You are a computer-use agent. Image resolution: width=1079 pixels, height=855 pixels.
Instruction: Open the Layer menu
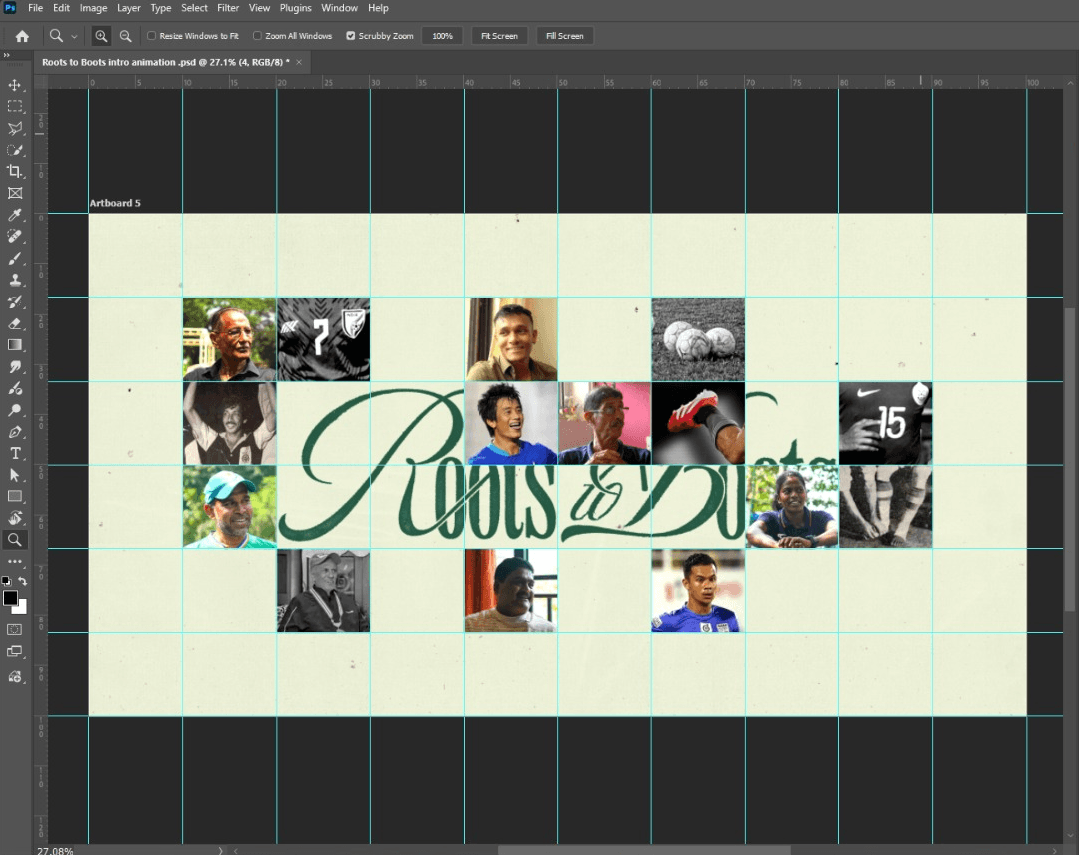click(128, 8)
